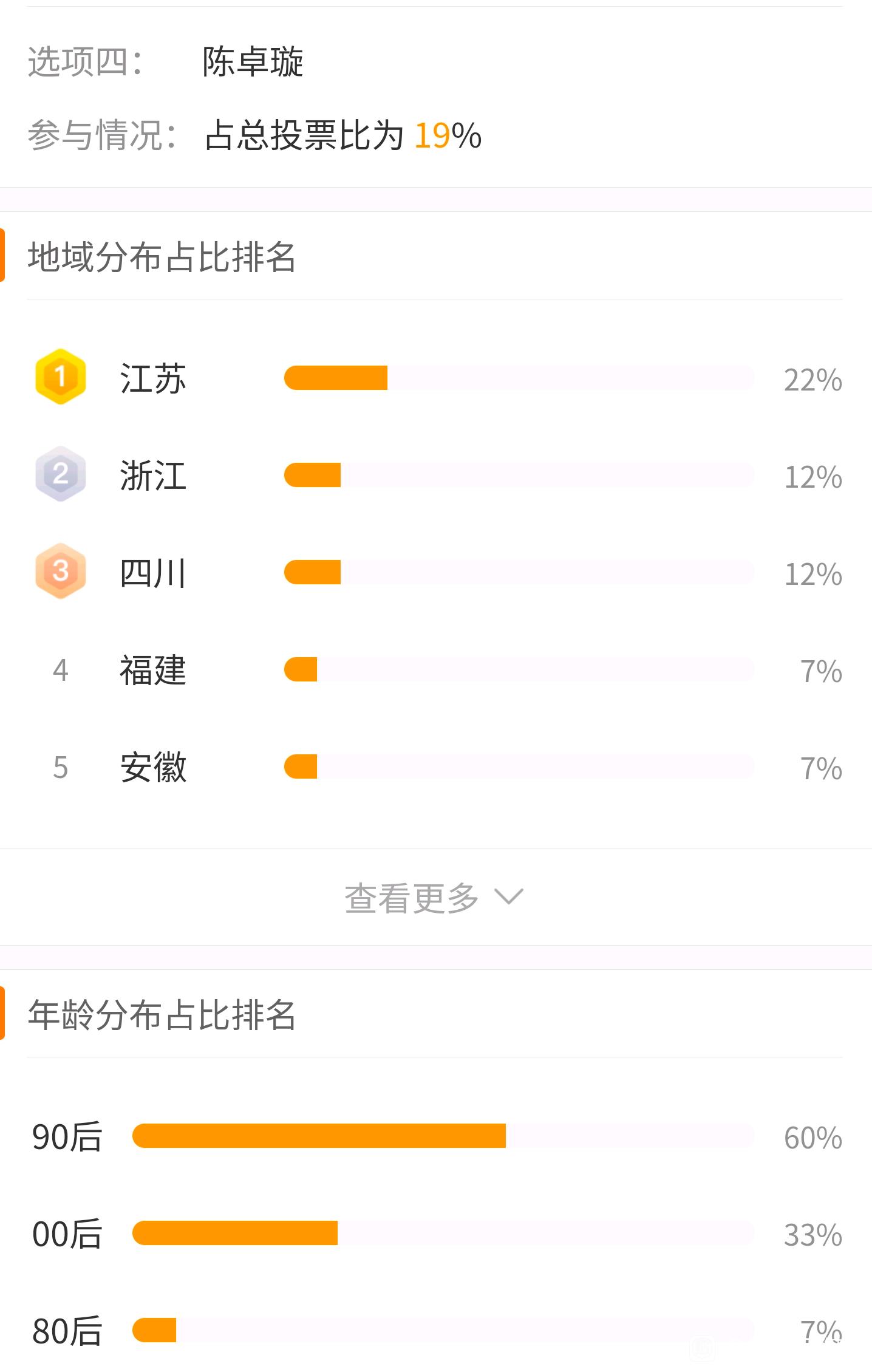Image resolution: width=872 pixels, height=1372 pixels.
Task: Tap the rank number 4 marker
Action: [60, 671]
